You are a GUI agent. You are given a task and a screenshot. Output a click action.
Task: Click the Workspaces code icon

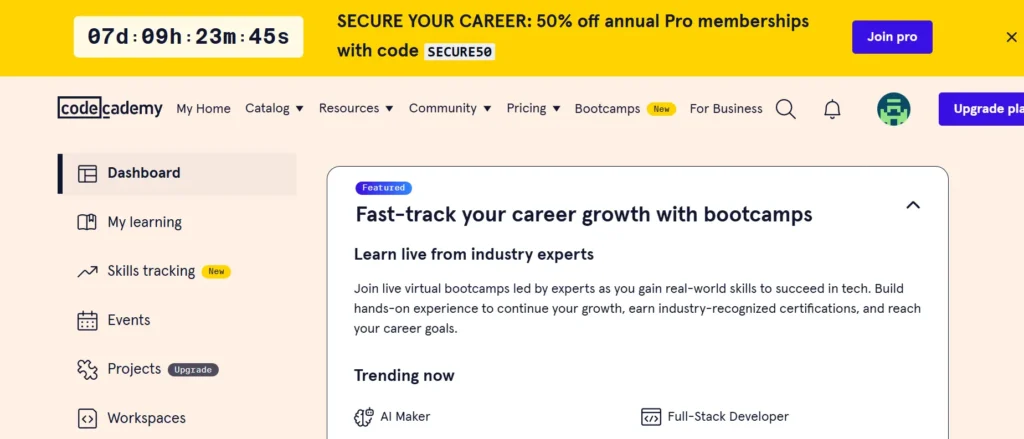point(88,418)
